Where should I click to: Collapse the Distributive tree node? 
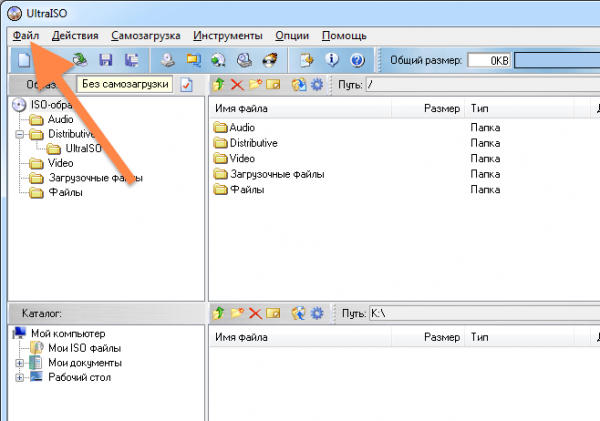[x=20, y=134]
